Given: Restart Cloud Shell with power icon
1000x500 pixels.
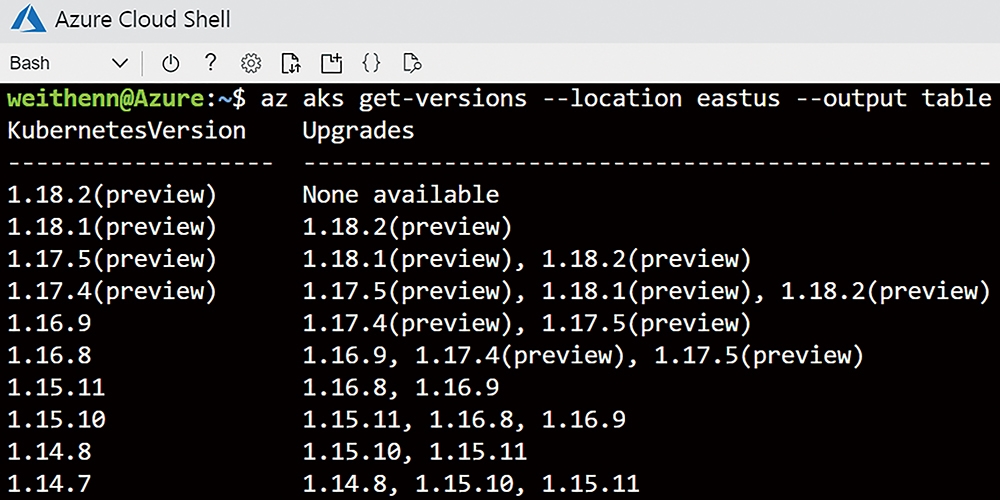Looking at the screenshot, I should [x=170, y=63].
